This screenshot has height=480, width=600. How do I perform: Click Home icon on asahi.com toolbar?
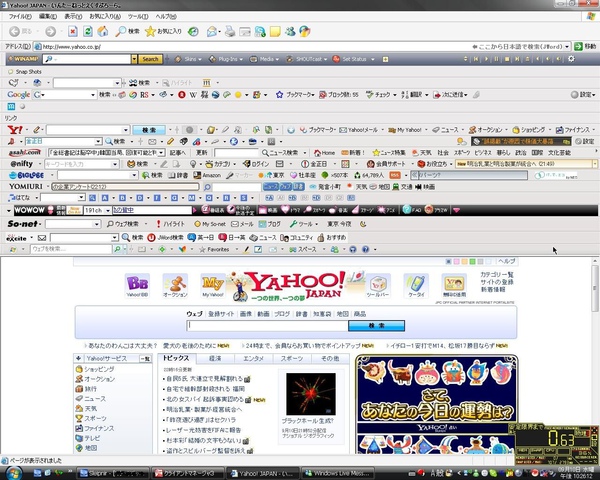point(324,153)
